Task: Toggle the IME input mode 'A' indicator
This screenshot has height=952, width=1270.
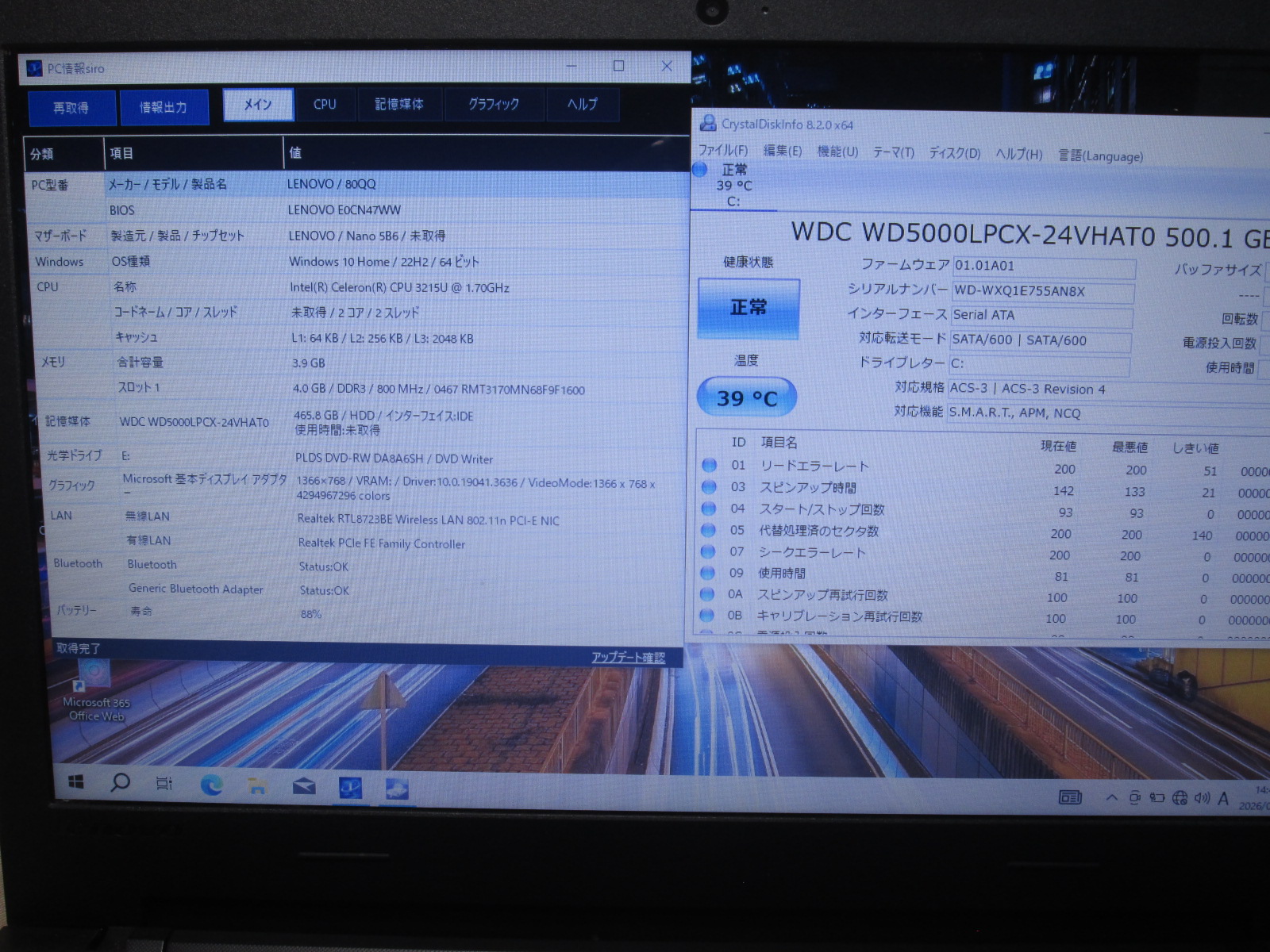Action: 1223,799
